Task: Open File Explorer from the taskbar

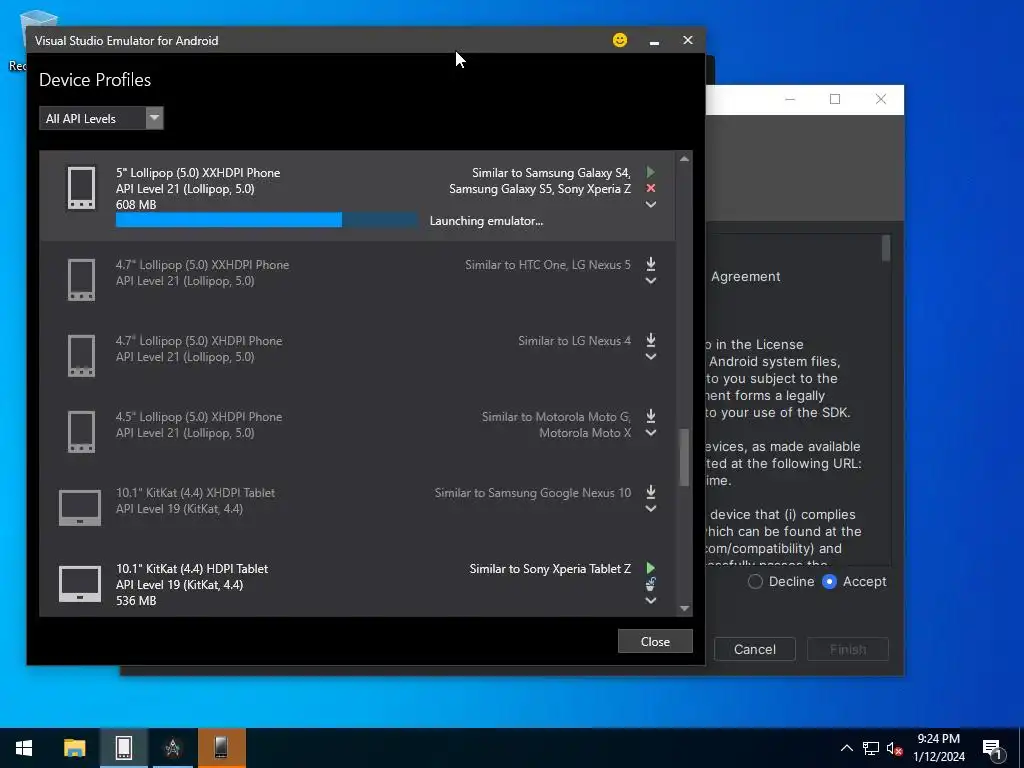Action: click(74, 748)
